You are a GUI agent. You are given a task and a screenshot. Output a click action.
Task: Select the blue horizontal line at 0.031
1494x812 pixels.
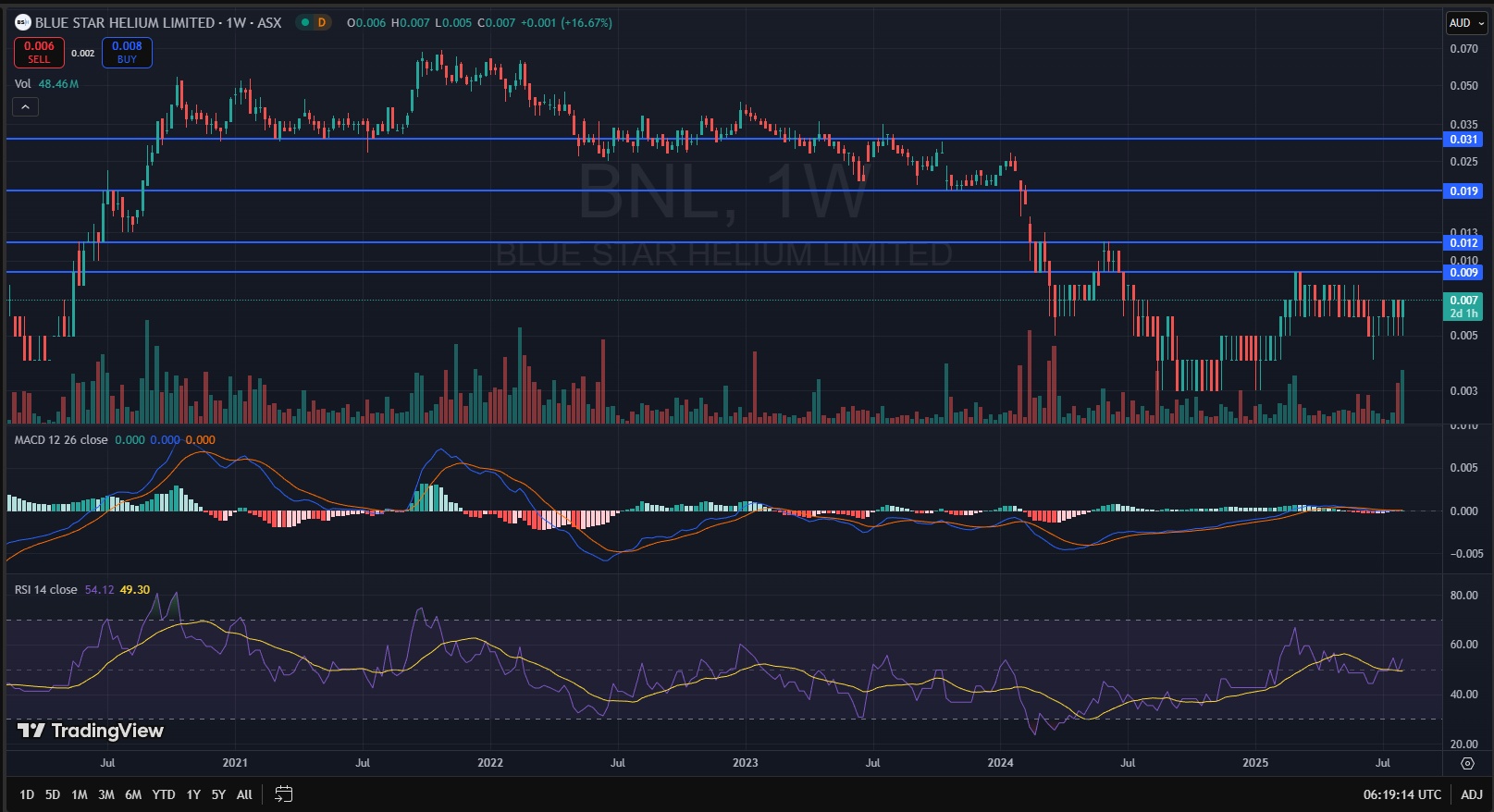click(x=724, y=139)
